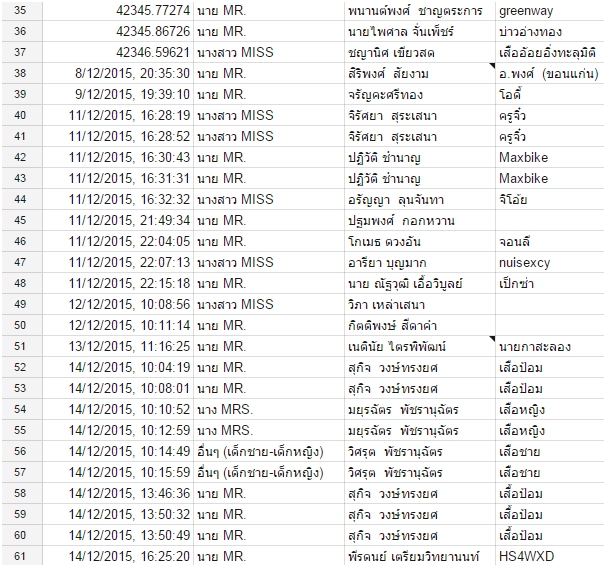This screenshot has width=606, height=567.
Task: Select MRS. title cell in row 54
Action: pos(269,409)
